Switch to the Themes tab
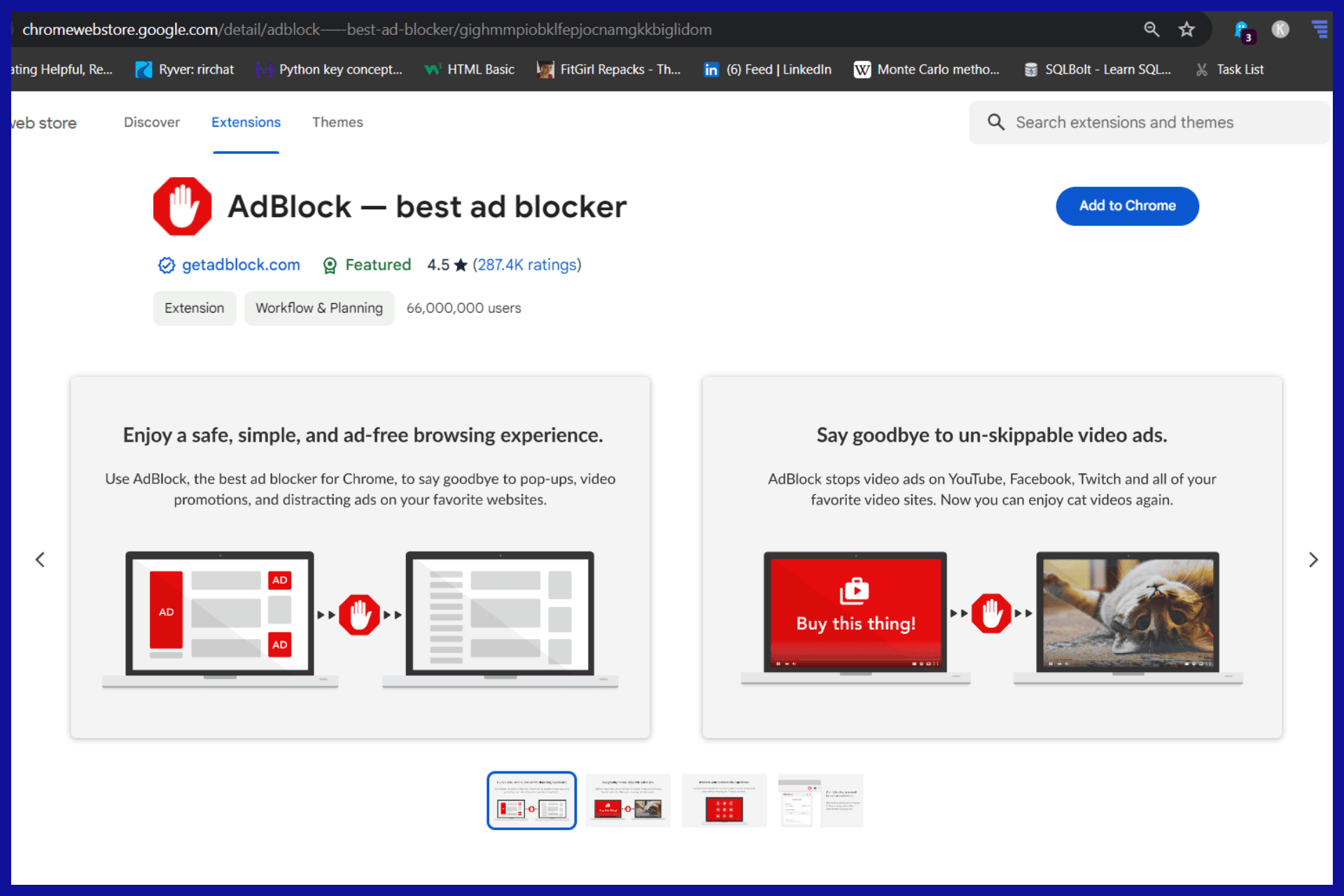Viewport: 1344px width, 896px height. click(x=337, y=122)
